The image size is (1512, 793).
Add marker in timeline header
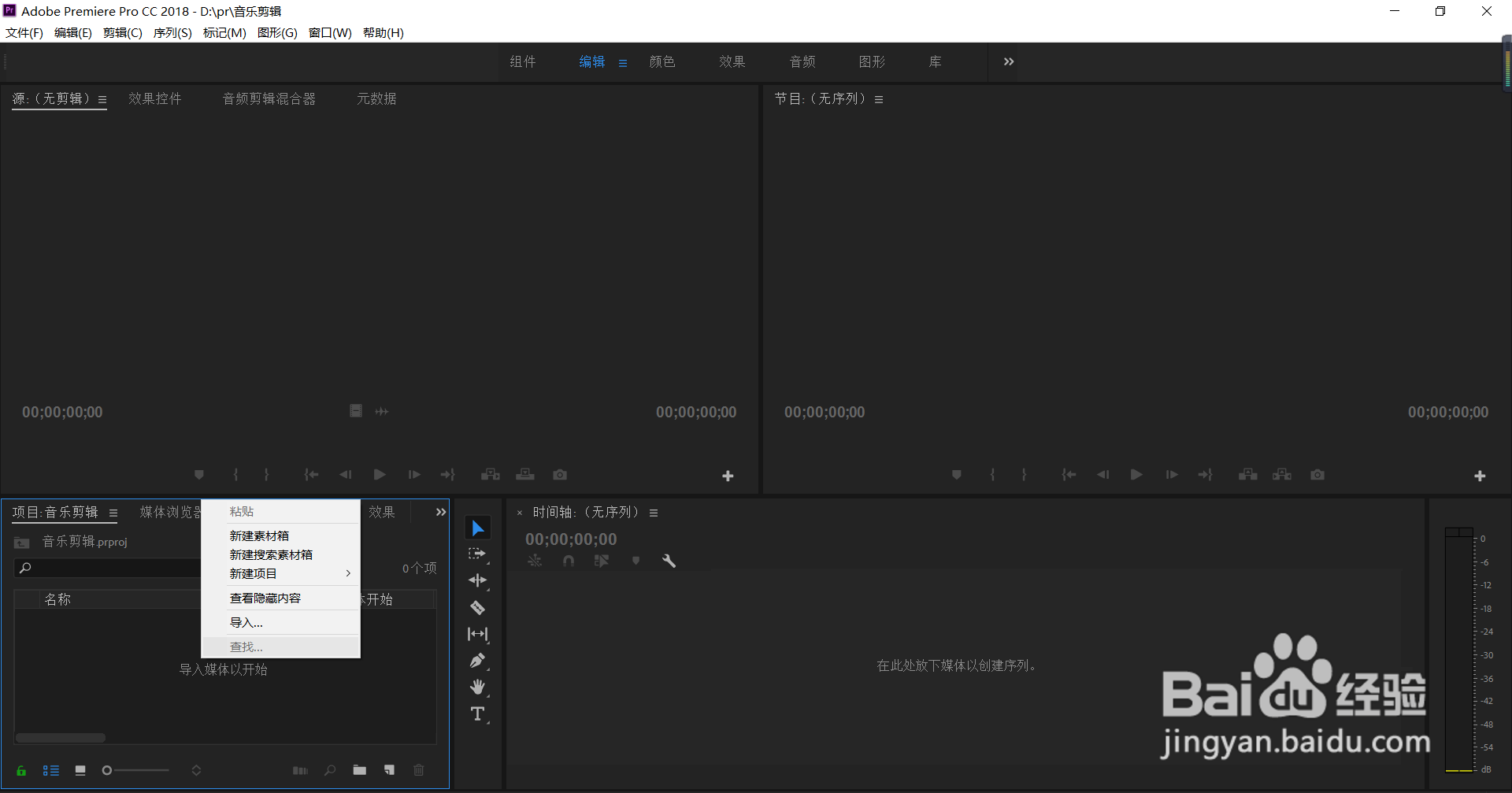coord(636,561)
